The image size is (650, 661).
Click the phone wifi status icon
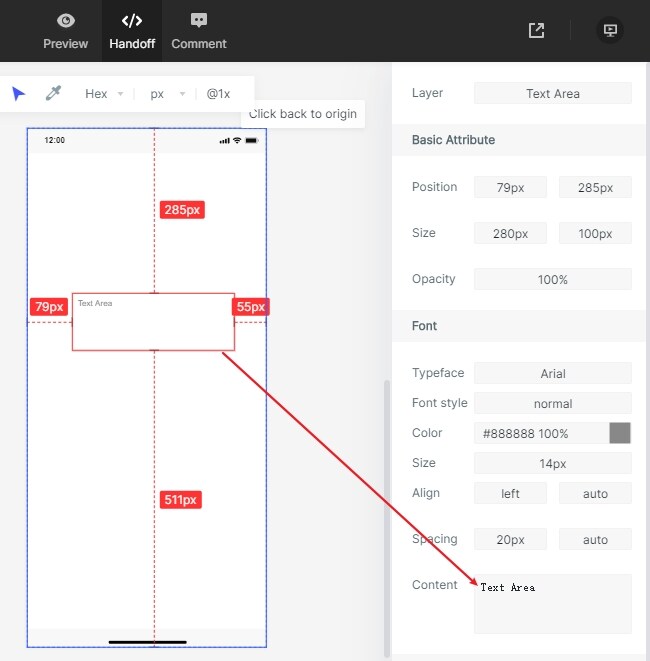tap(237, 140)
